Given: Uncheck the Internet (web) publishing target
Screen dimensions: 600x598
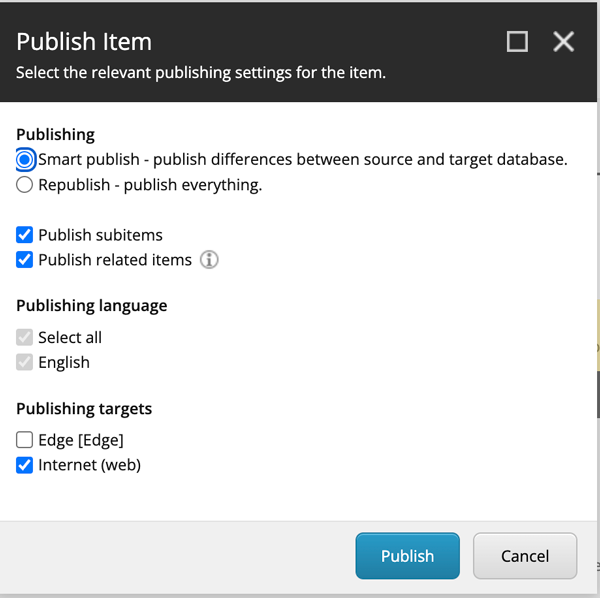Looking at the screenshot, I should [25, 465].
